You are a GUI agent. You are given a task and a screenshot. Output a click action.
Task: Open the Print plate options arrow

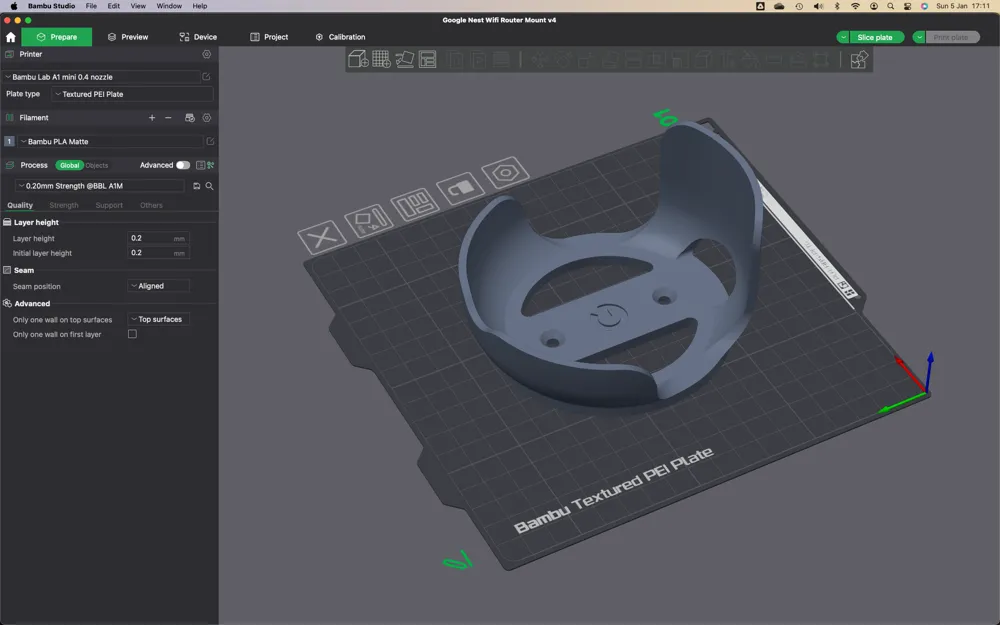(919, 37)
